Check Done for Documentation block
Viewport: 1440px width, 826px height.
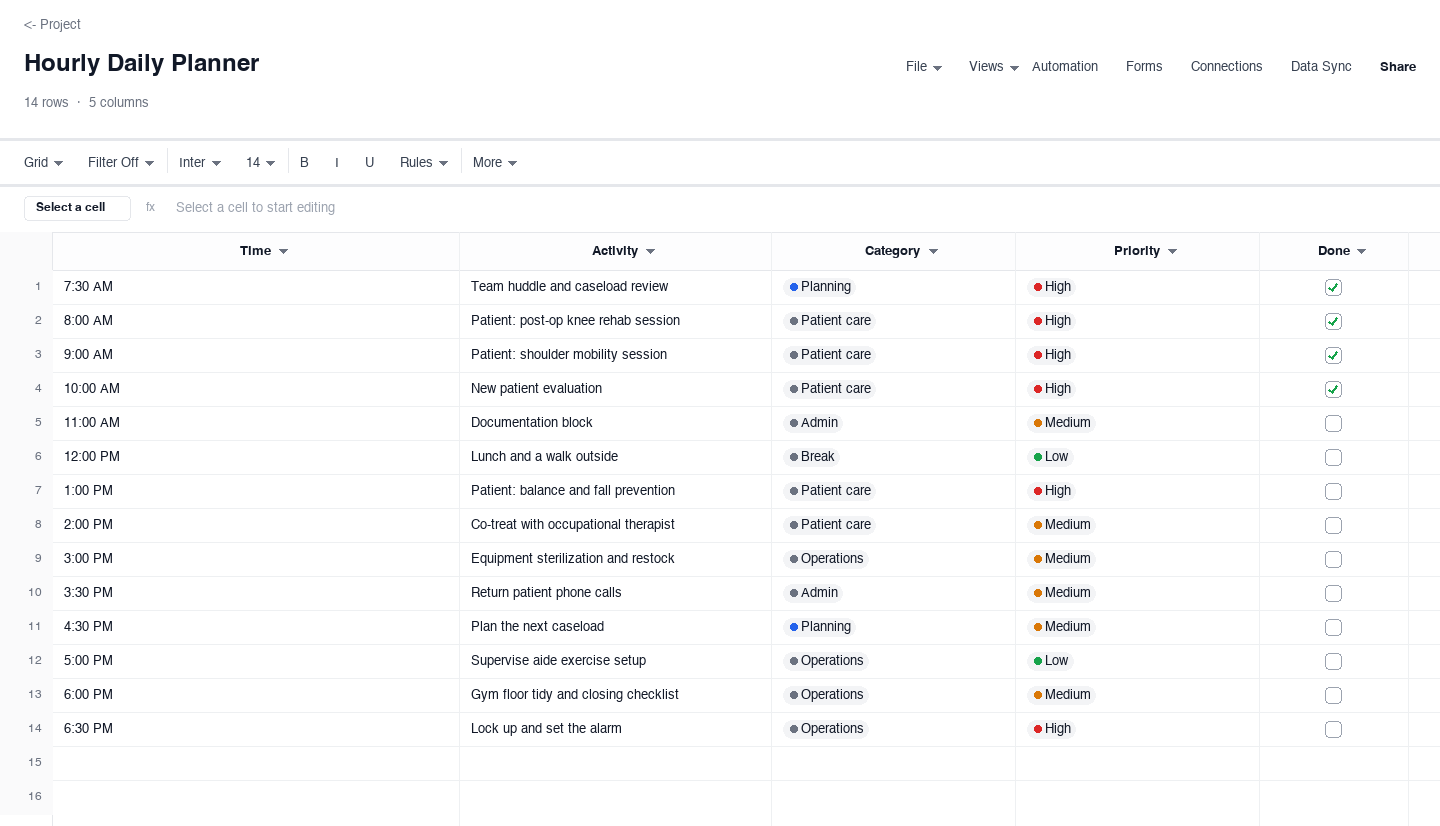coord(1333,423)
